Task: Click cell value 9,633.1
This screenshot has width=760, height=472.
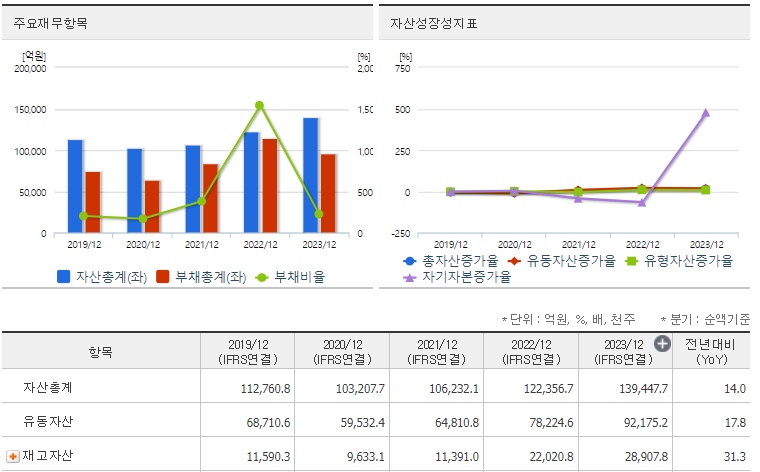Action: [x=366, y=456]
